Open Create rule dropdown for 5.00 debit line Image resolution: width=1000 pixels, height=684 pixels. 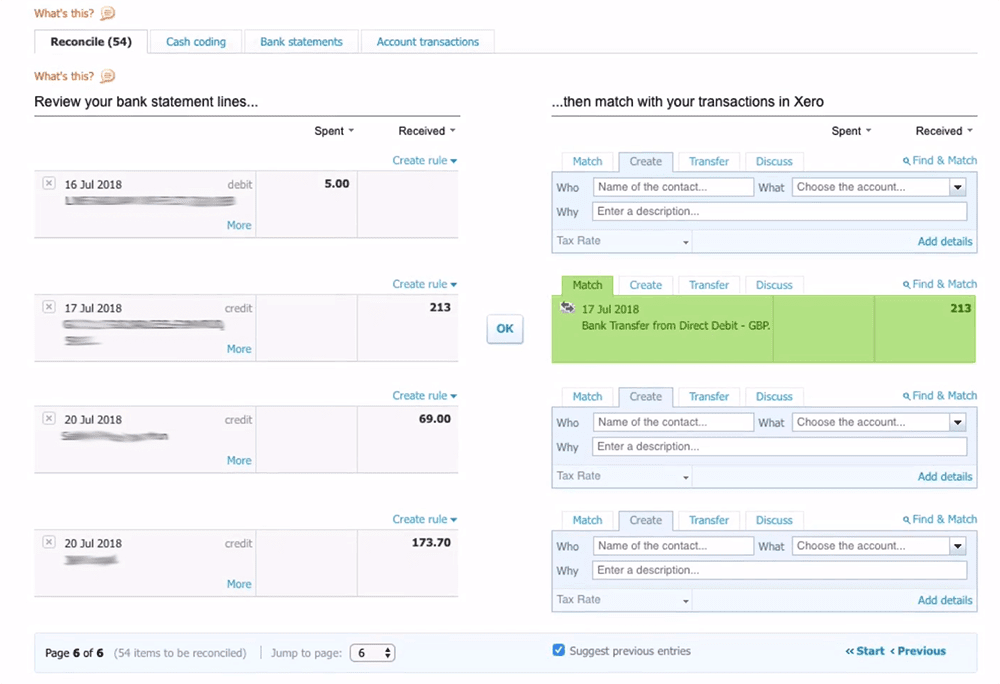click(x=425, y=161)
